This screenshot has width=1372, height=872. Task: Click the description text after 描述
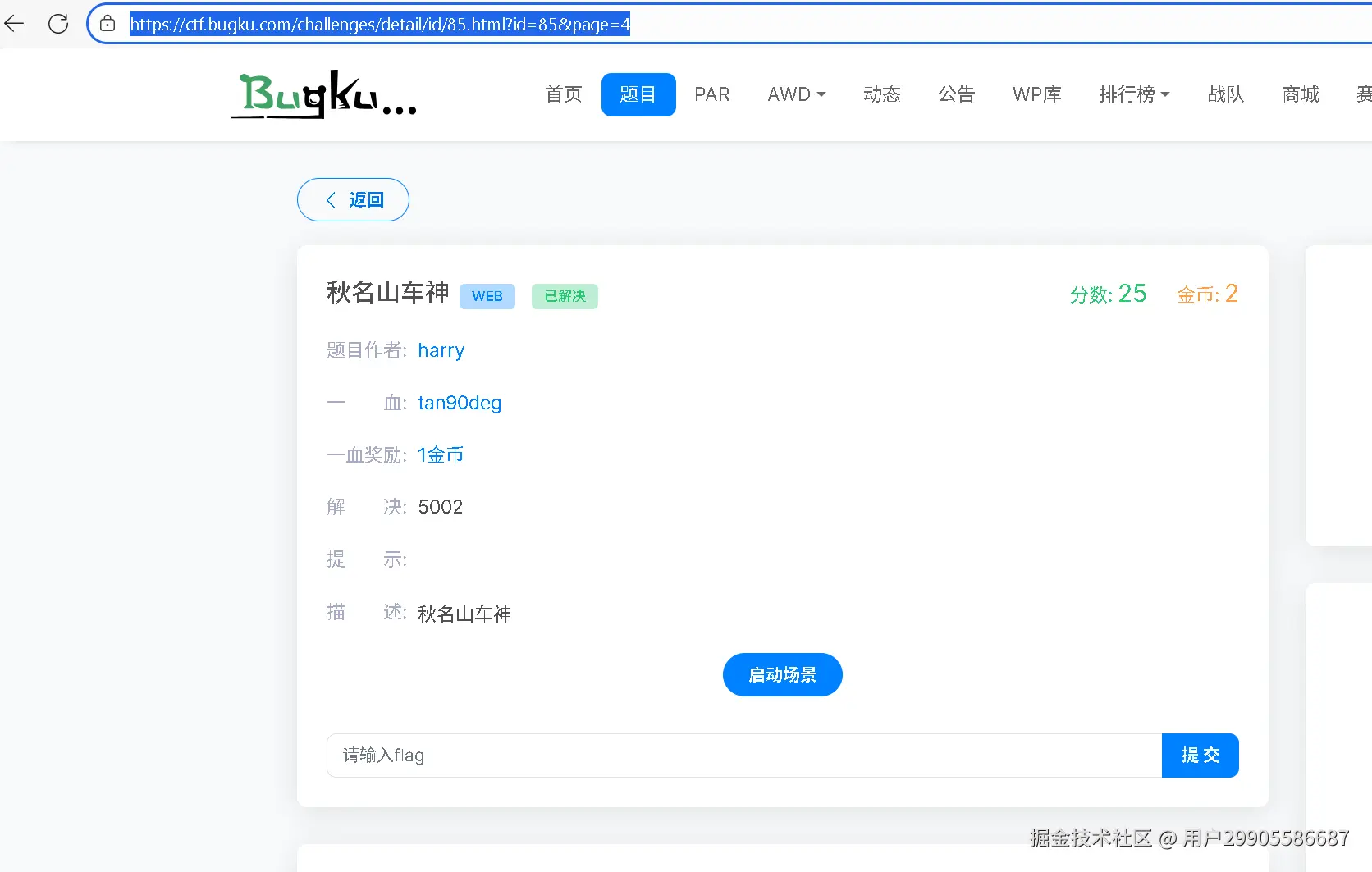464,614
